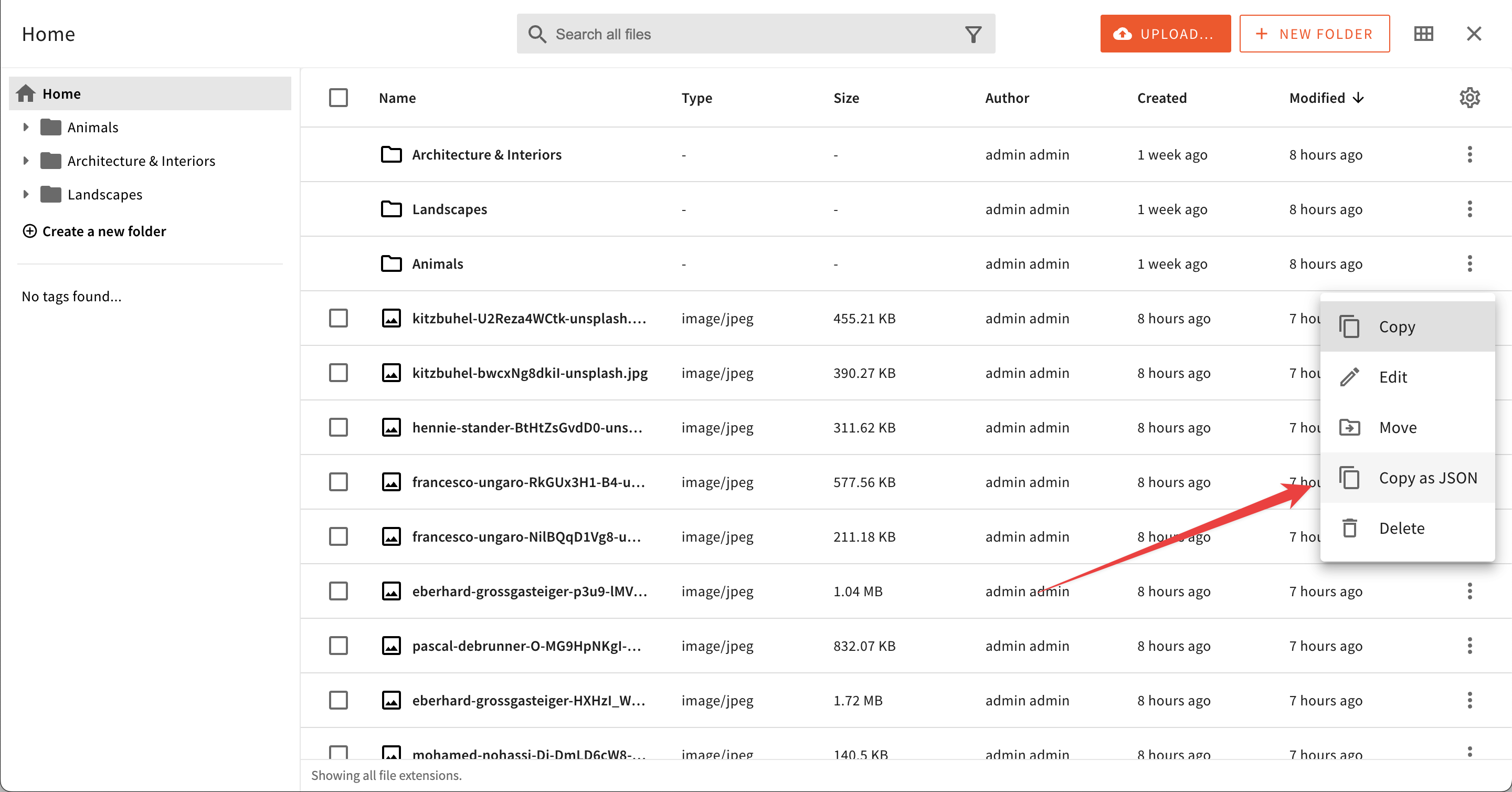Viewport: 1512px width, 792px height.
Task: Toggle the select-all checkbox in header
Action: (x=338, y=98)
